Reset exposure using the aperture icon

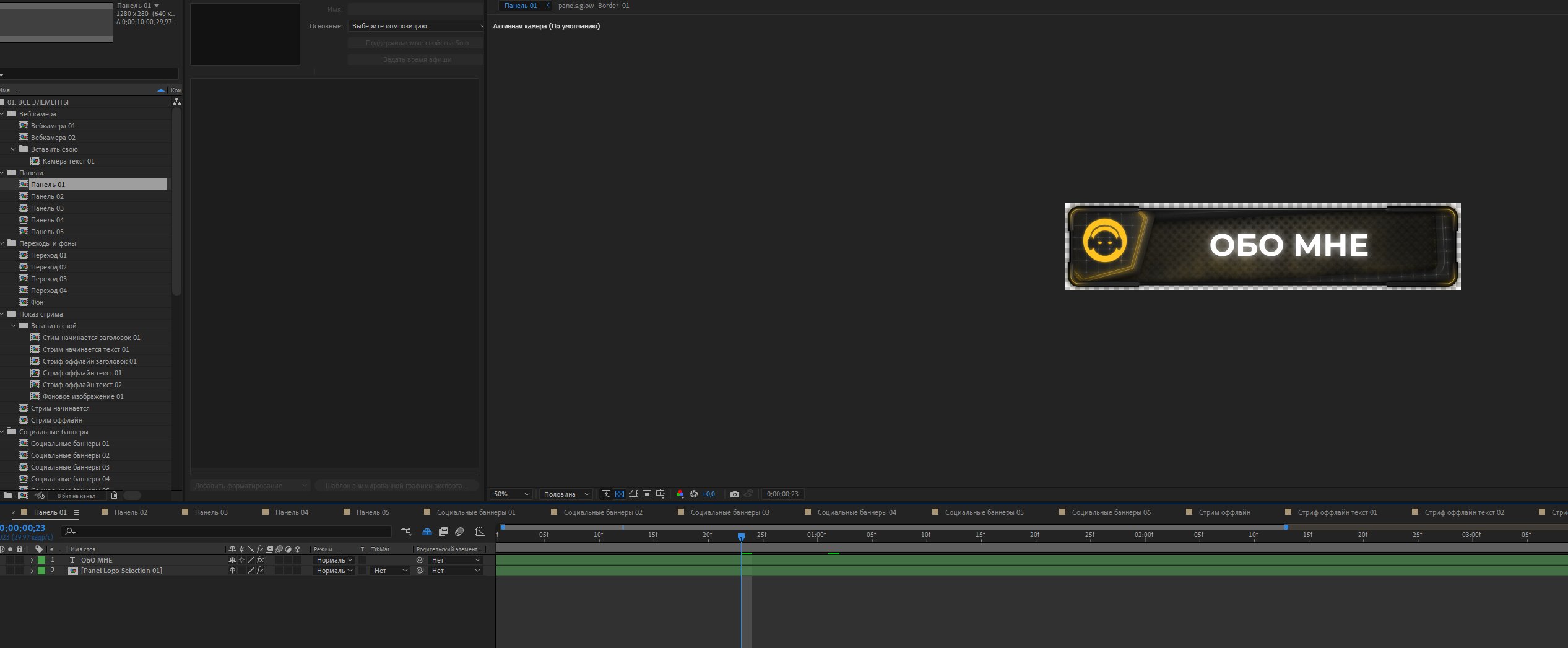[x=694, y=494]
